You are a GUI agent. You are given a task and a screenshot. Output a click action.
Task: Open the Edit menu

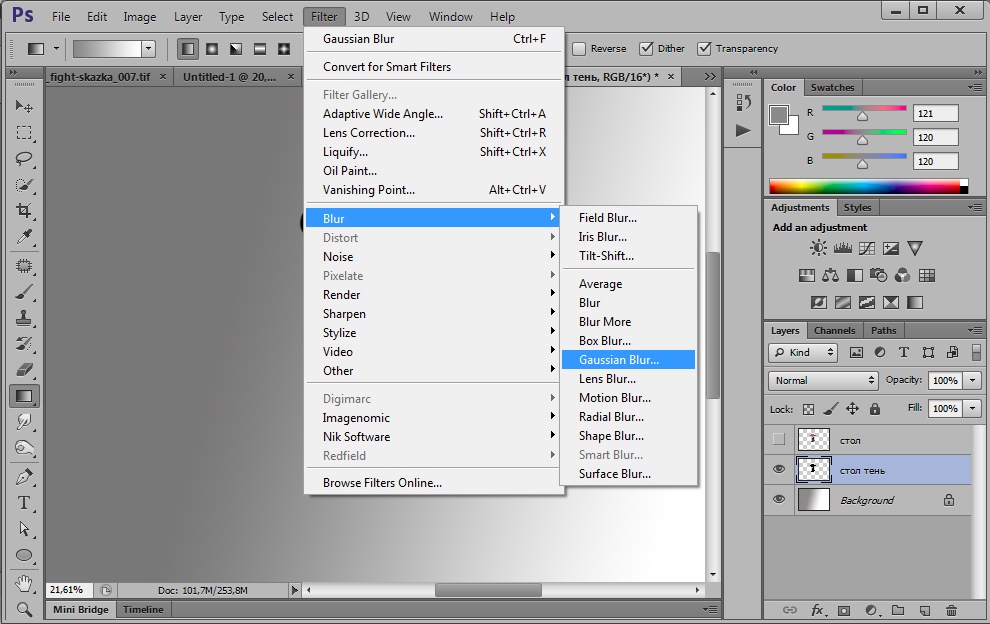point(97,16)
